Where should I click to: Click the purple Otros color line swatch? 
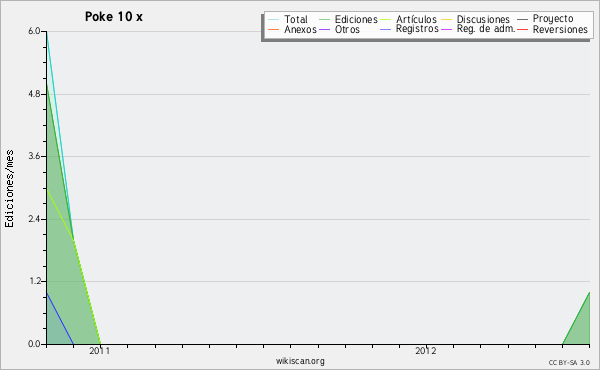(x=324, y=29)
